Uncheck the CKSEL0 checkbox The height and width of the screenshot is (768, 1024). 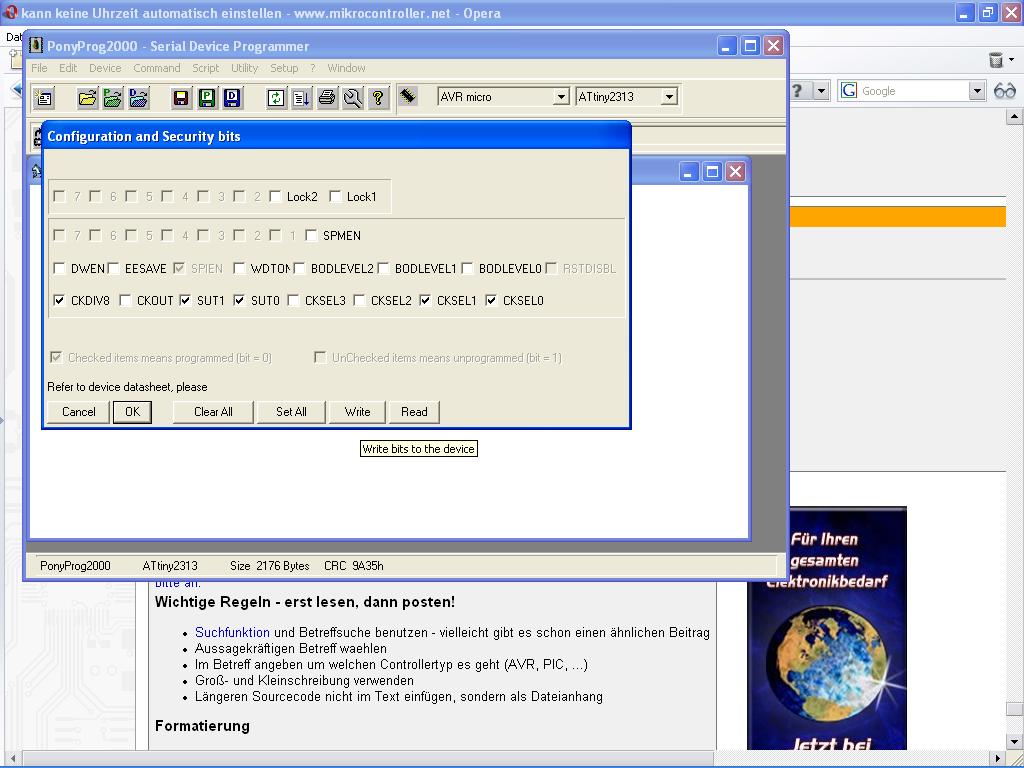click(x=491, y=300)
